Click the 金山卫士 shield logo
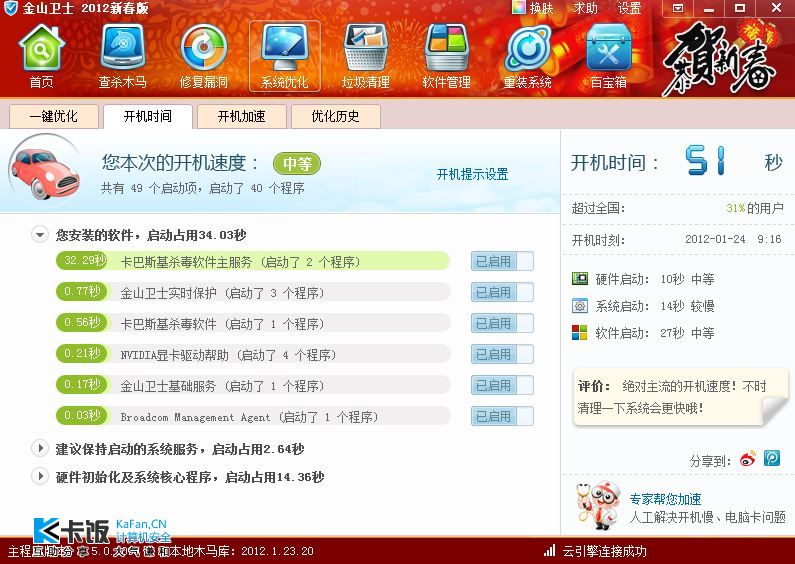The height and width of the screenshot is (564, 795). pyautogui.click(x=10, y=8)
